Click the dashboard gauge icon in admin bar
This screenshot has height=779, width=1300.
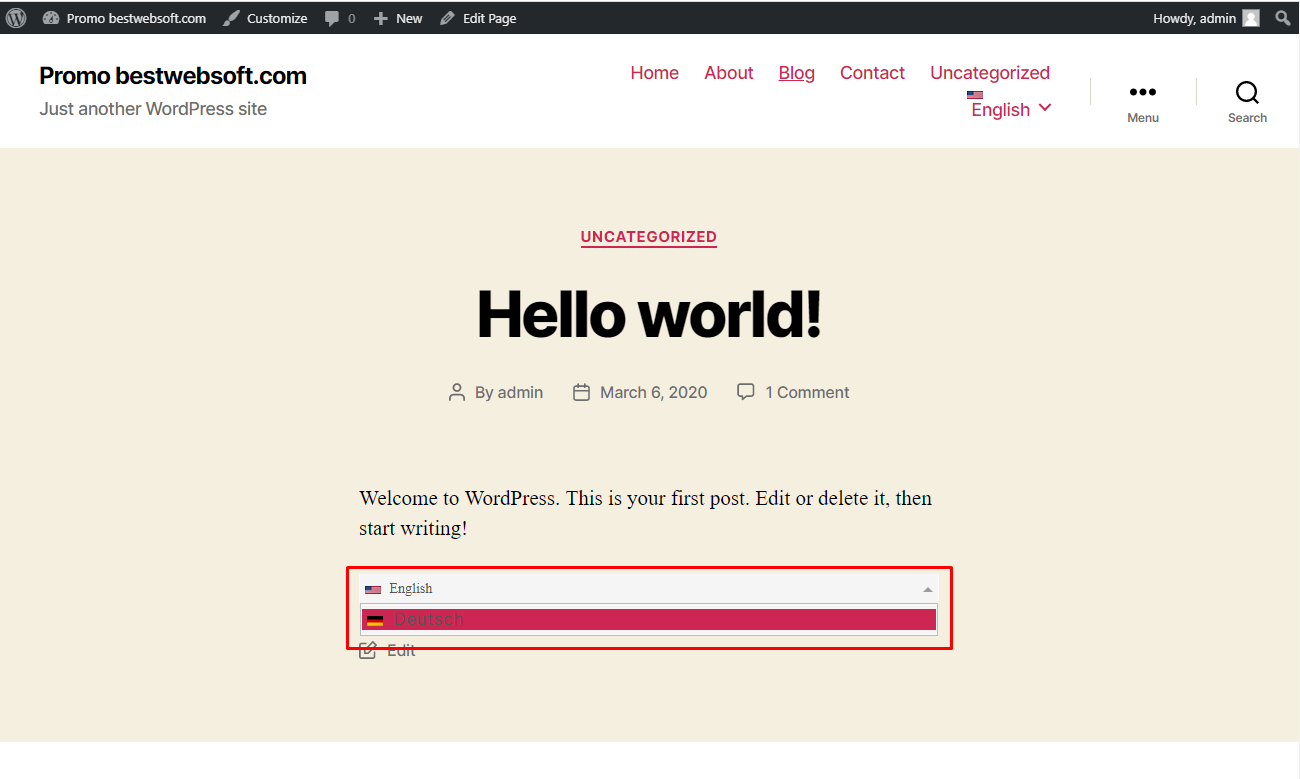[x=51, y=18]
